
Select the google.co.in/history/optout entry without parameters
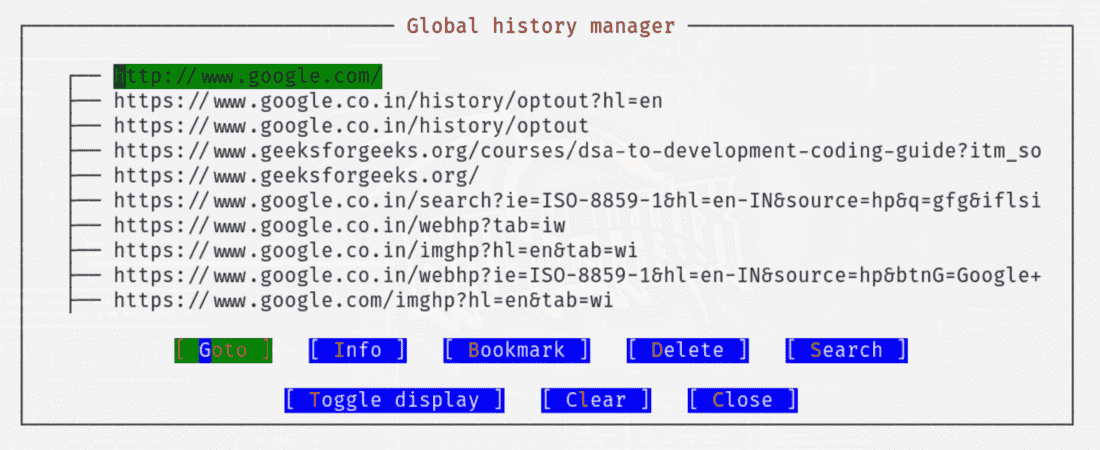(351, 126)
